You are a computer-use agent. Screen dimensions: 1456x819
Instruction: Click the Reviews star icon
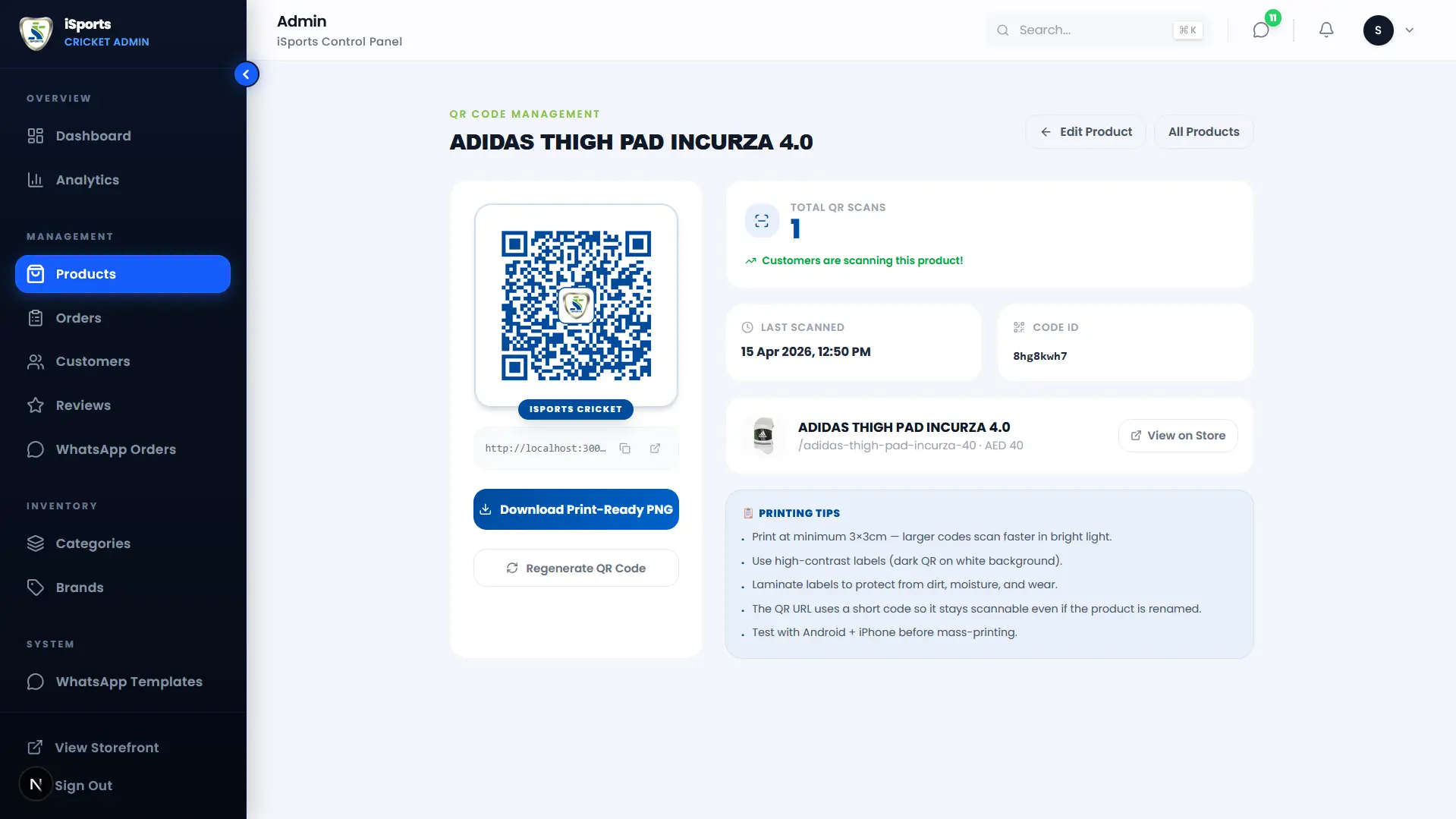36,405
